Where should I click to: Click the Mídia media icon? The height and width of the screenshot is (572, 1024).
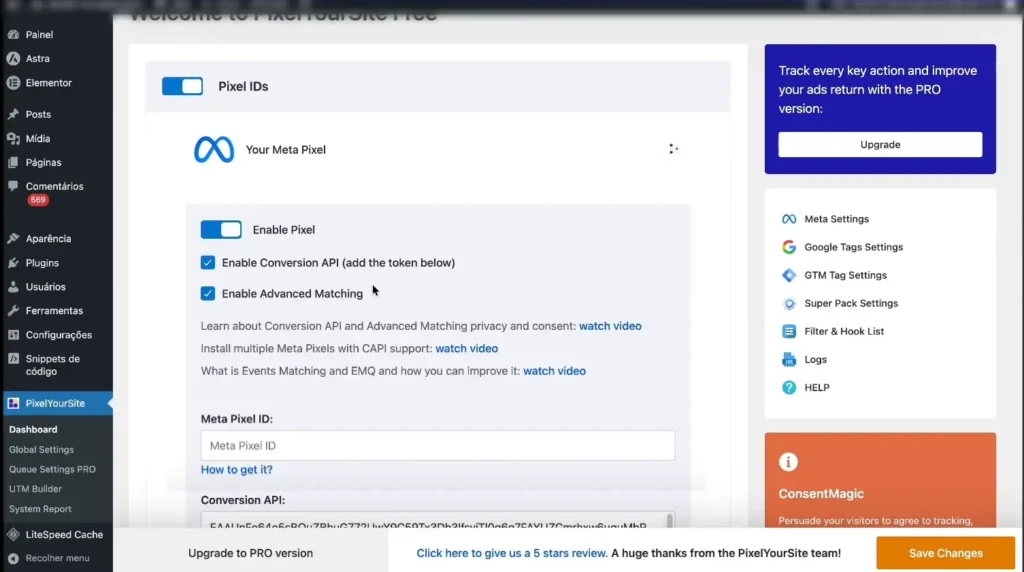tap(13, 138)
